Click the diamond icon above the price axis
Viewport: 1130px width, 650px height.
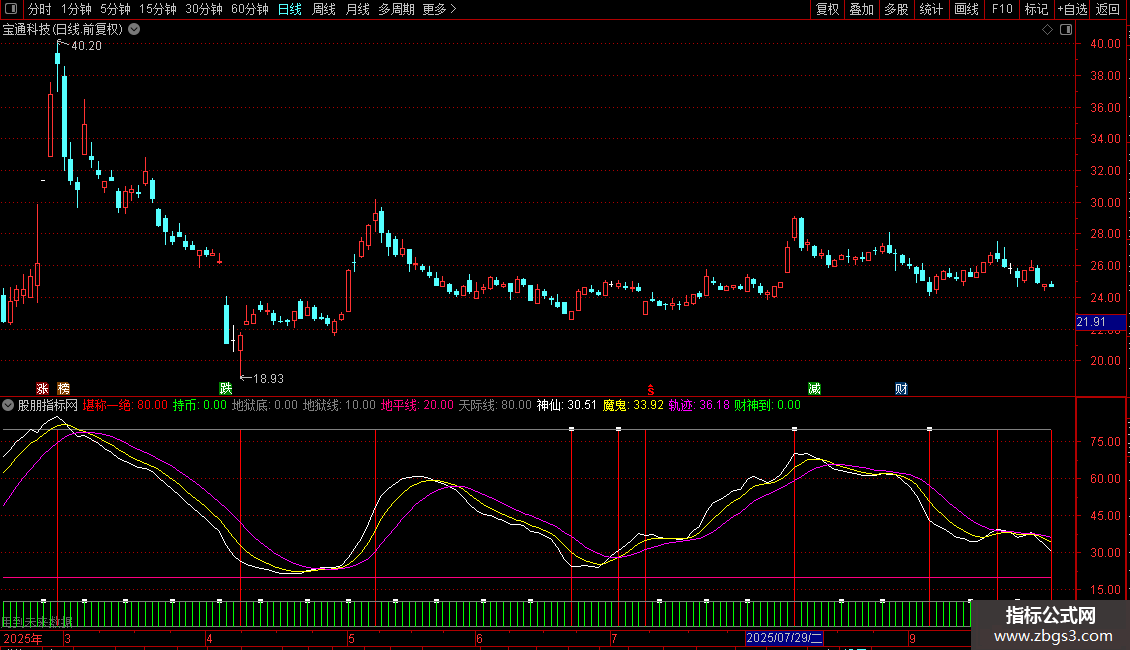coord(1047,30)
